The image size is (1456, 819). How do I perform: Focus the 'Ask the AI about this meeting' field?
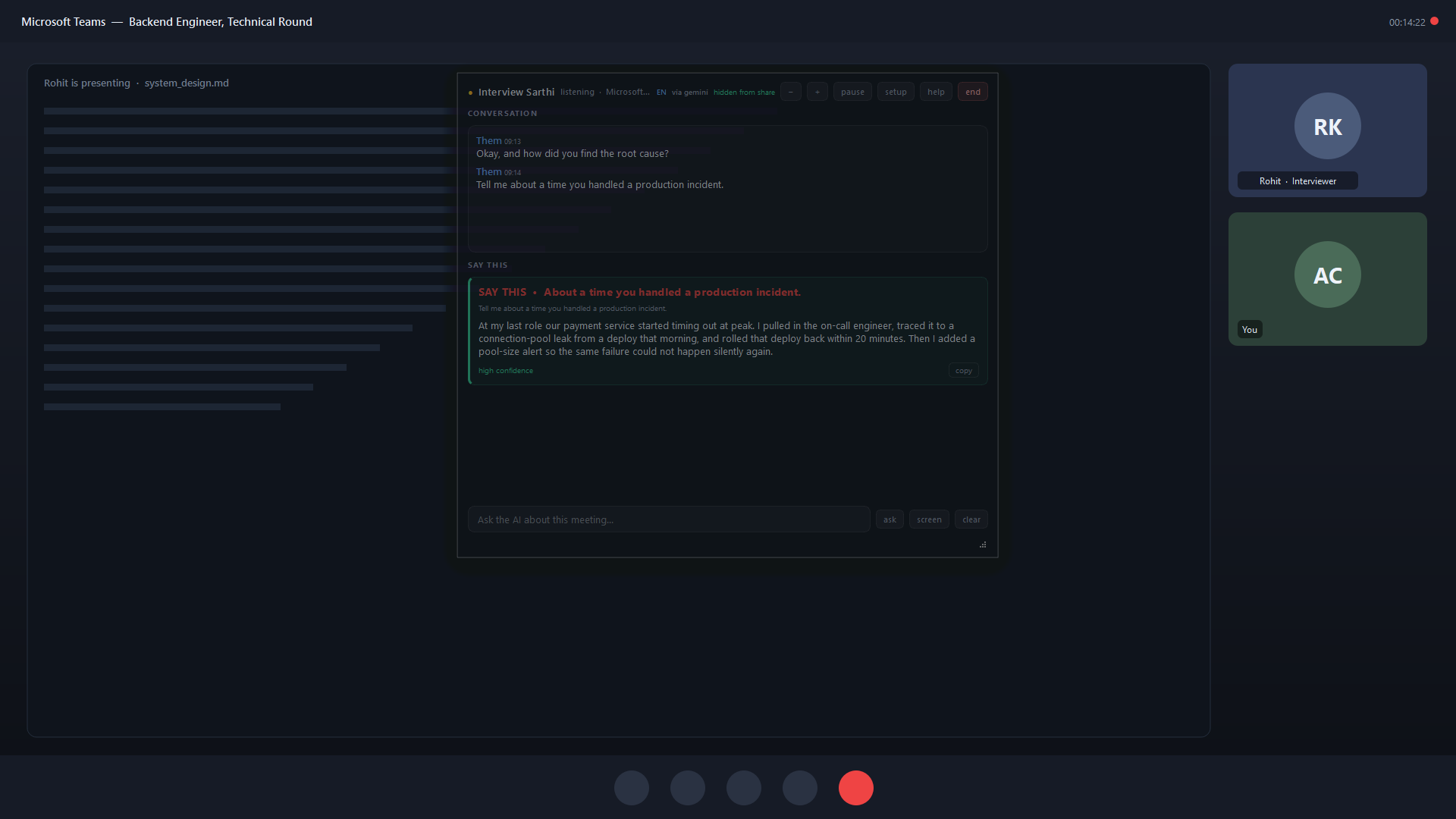(x=669, y=519)
